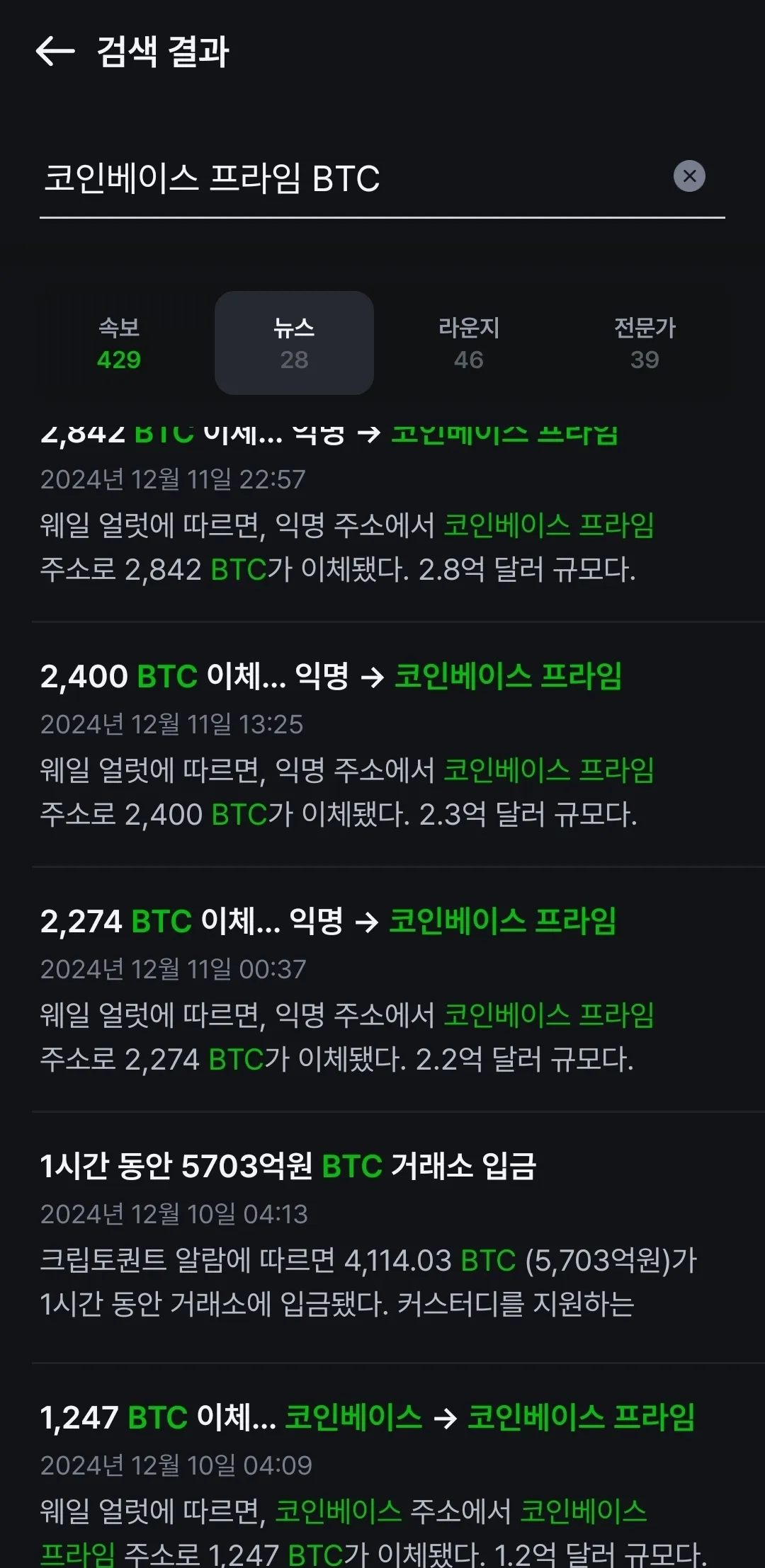Open the 2,400 BTC 이체 headline
The image size is (765, 1568).
(331, 676)
